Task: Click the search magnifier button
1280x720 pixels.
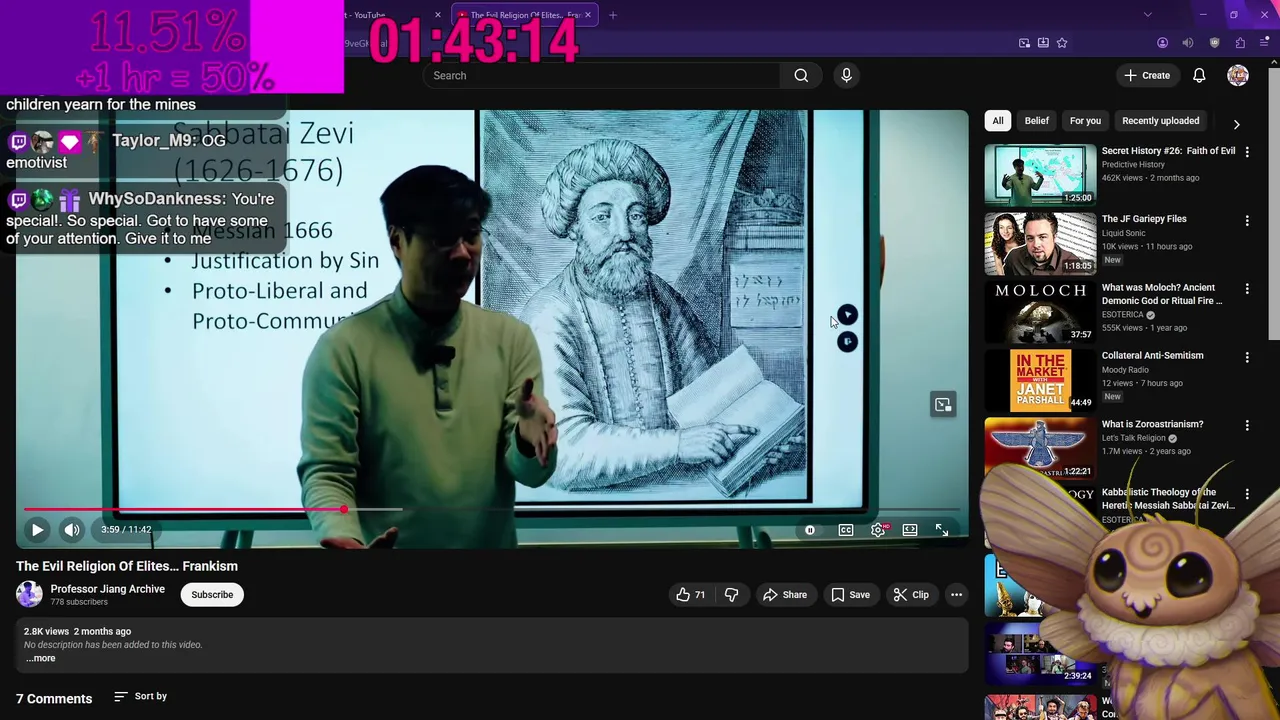Action: tap(801, 75)
